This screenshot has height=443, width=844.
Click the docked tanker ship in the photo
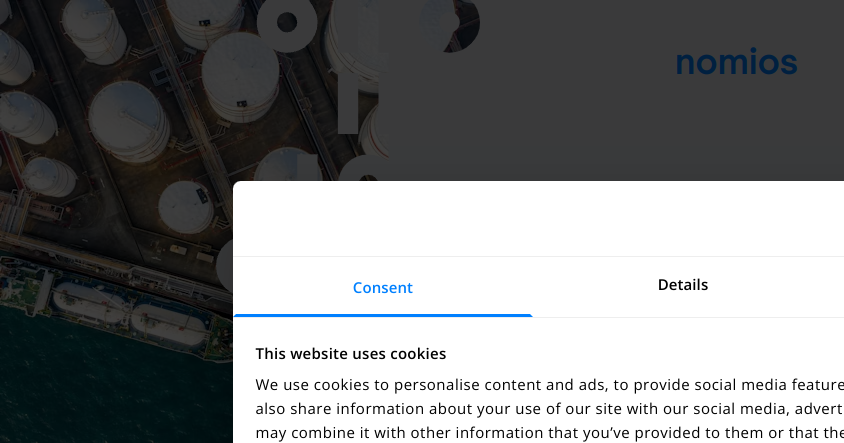116,310
